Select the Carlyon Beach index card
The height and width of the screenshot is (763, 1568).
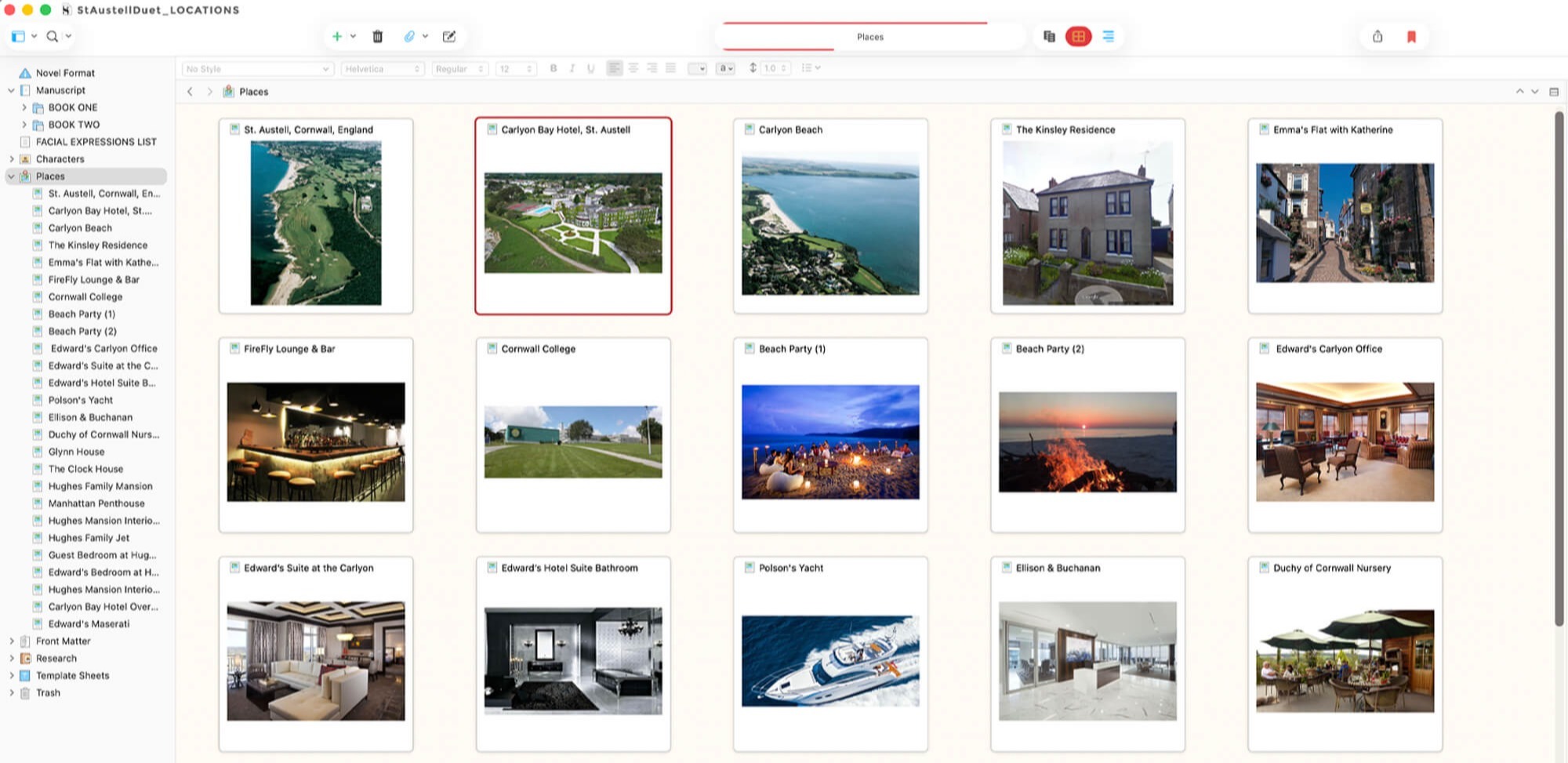[x=830, y=216]
